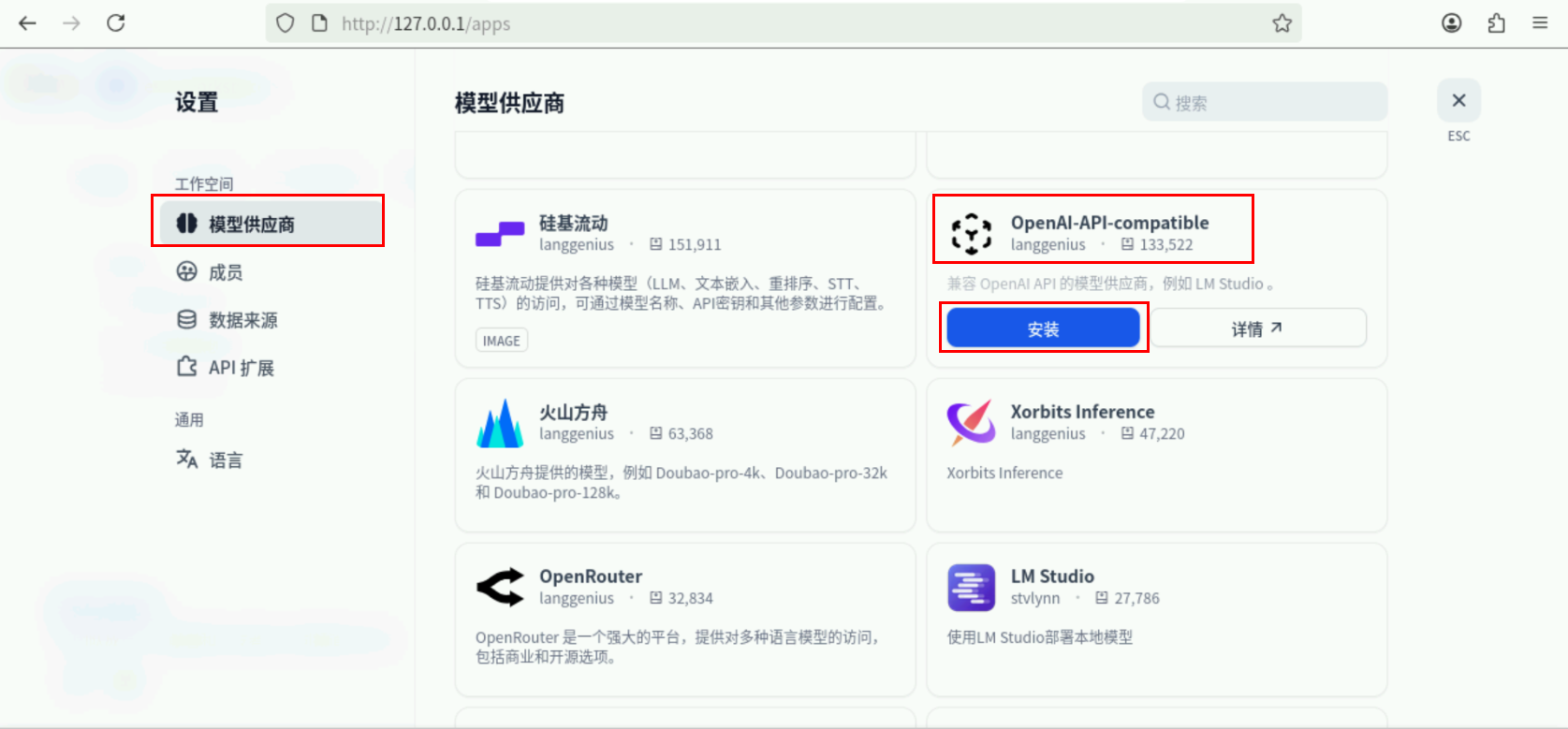Click the Xorbits Inference logo icon
Screen dimensions: 1568x729
(972, 423)
